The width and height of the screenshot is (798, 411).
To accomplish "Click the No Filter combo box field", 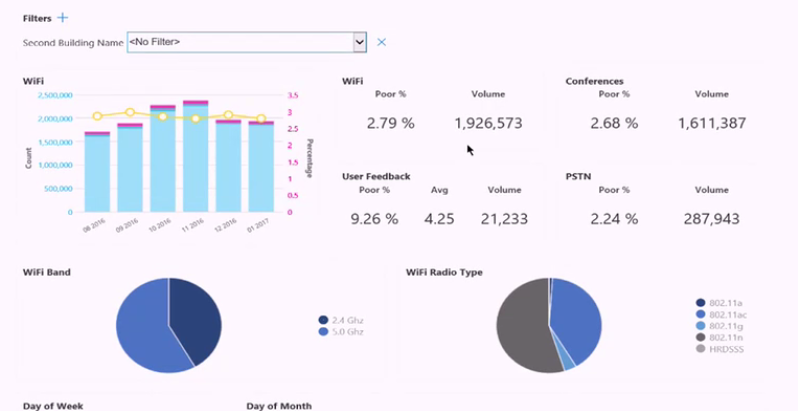I will (x=238, y=42).
